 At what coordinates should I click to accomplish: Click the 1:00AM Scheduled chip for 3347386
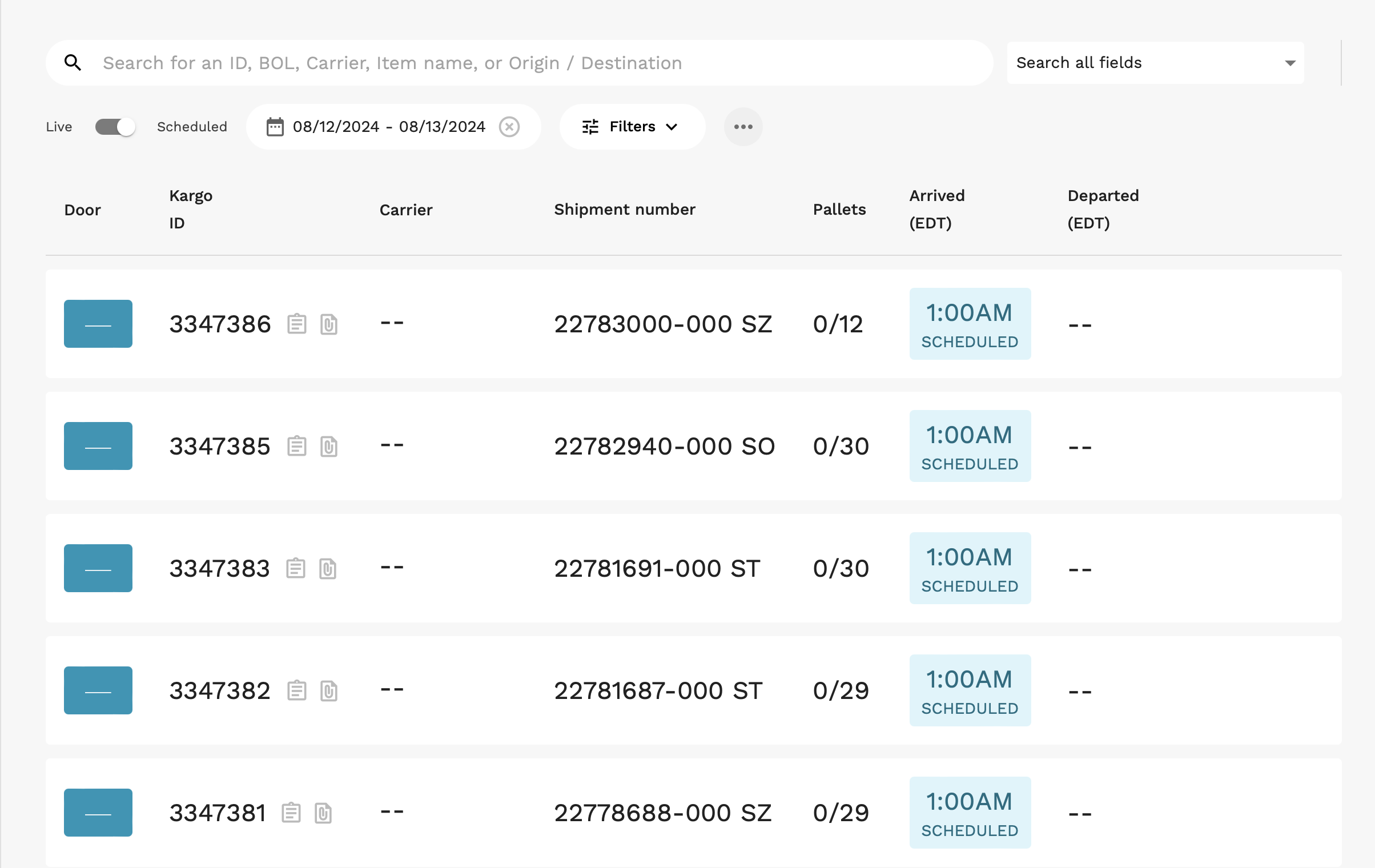(969, 323)
